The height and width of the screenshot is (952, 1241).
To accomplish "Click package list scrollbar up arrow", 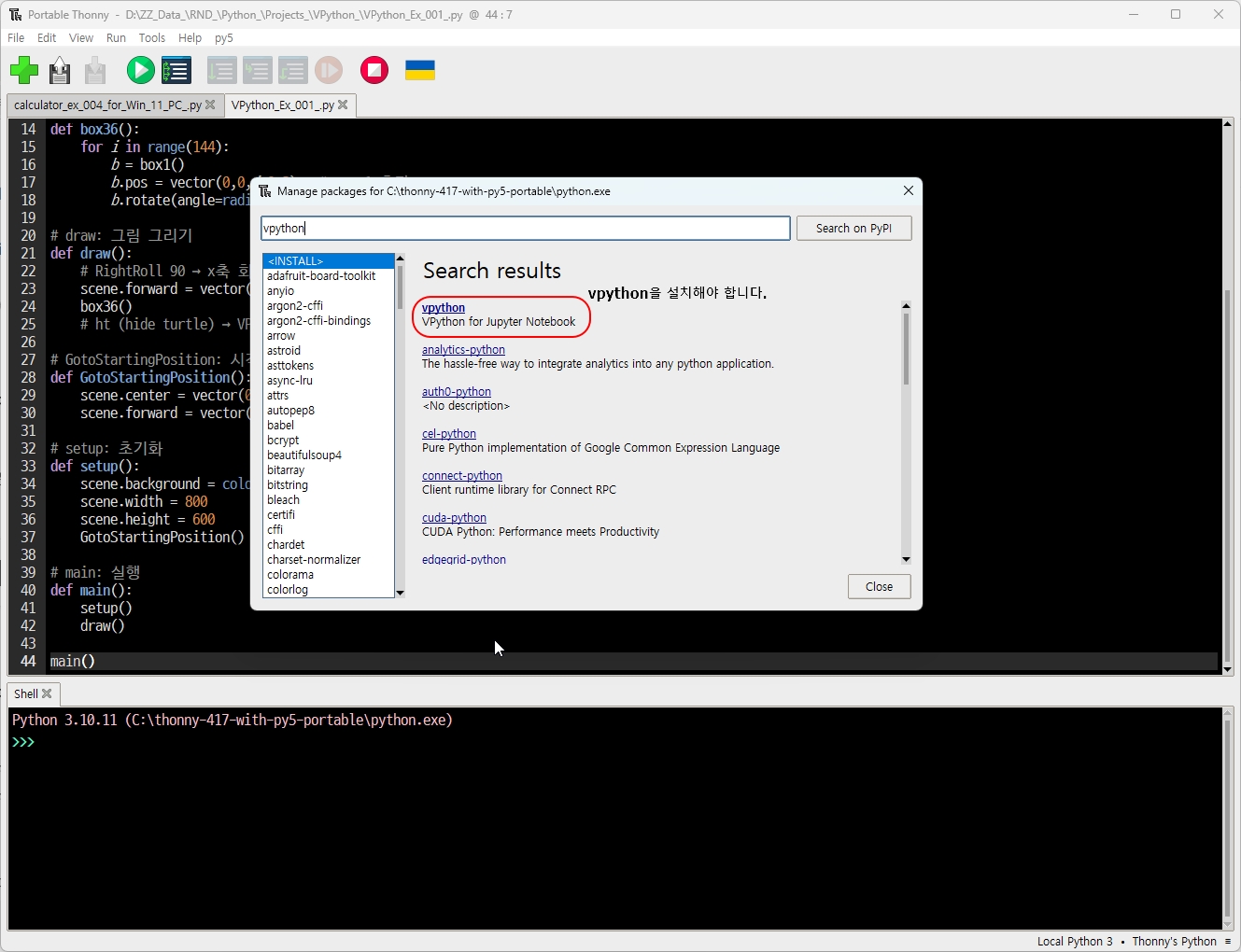I will (400, 259).
